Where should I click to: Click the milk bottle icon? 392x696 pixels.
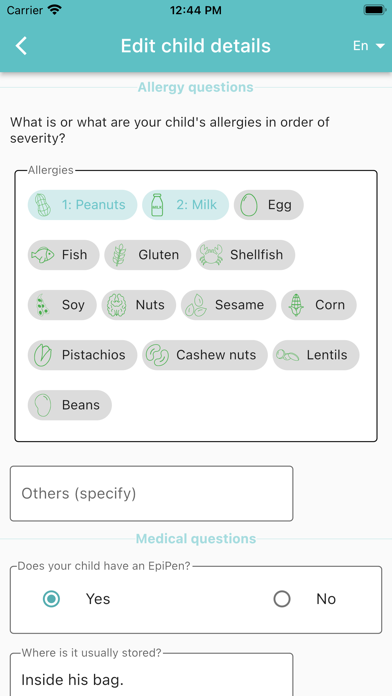(x=157, y=205)
